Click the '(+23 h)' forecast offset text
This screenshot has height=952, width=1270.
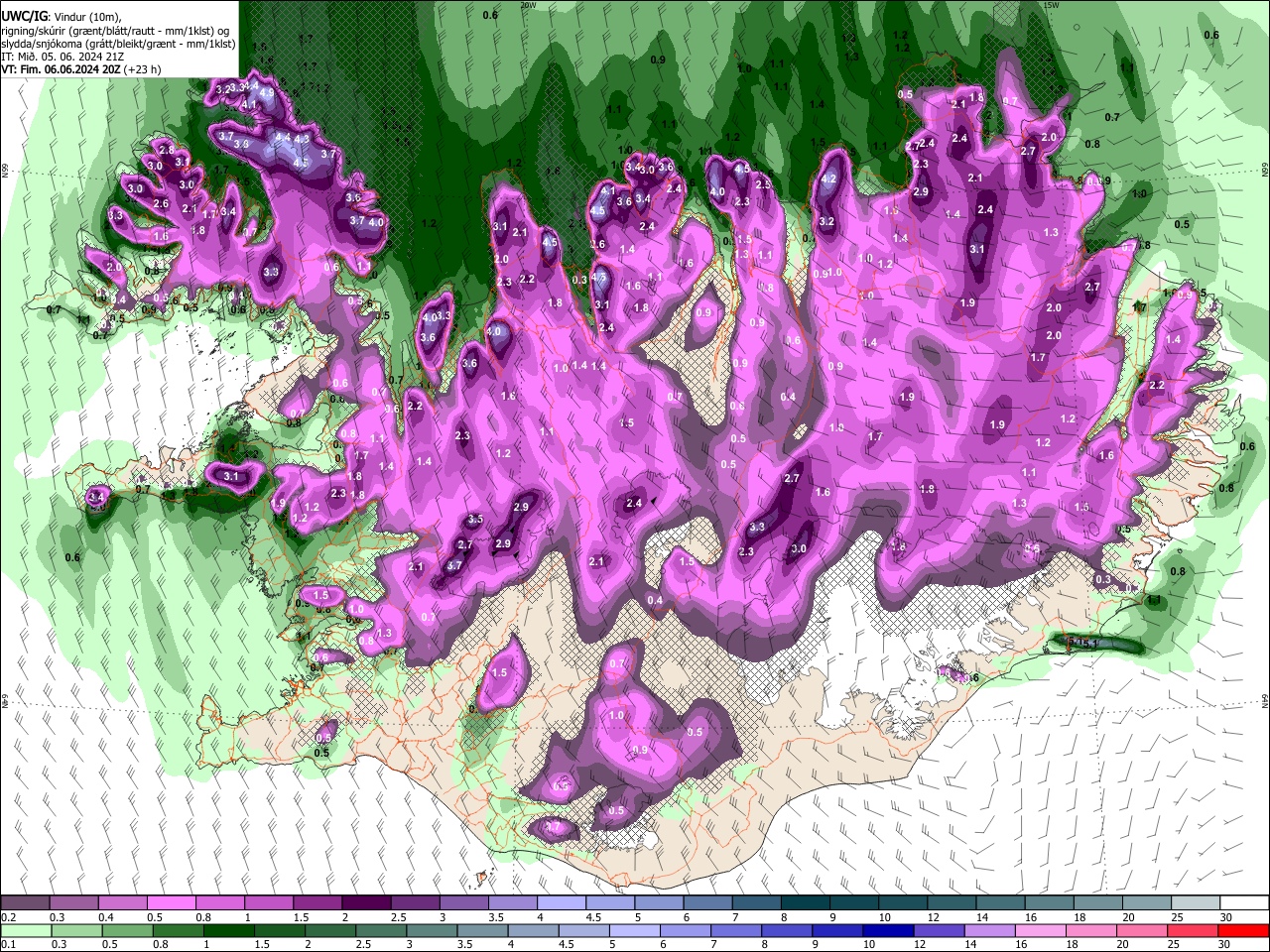[x=142, y=69]
